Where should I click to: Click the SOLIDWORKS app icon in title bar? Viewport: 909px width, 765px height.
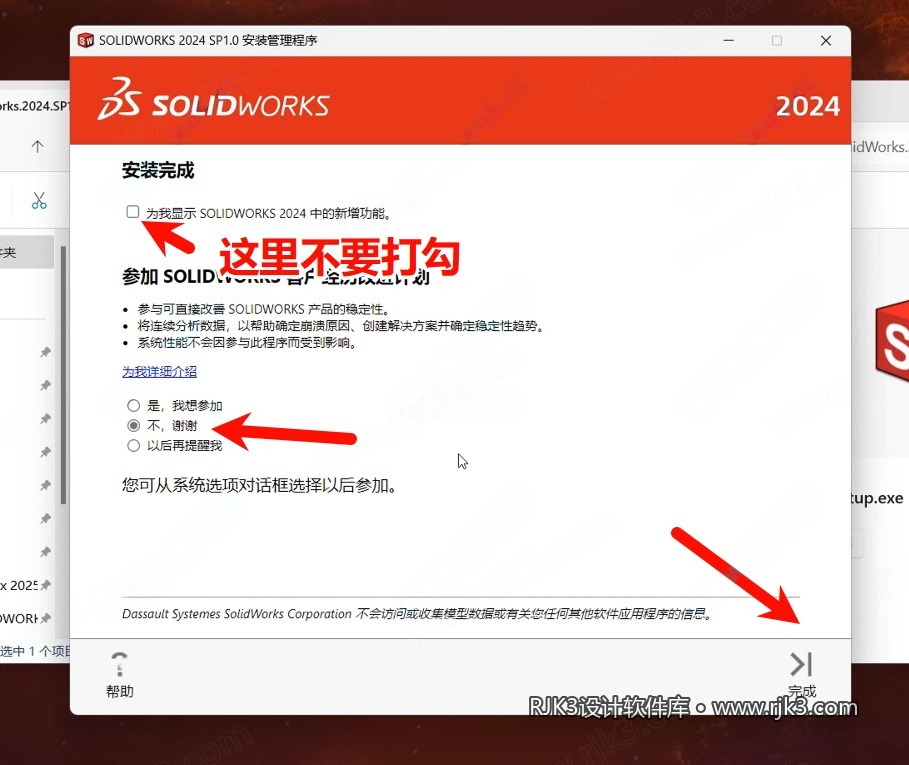[x=85, y=40]
